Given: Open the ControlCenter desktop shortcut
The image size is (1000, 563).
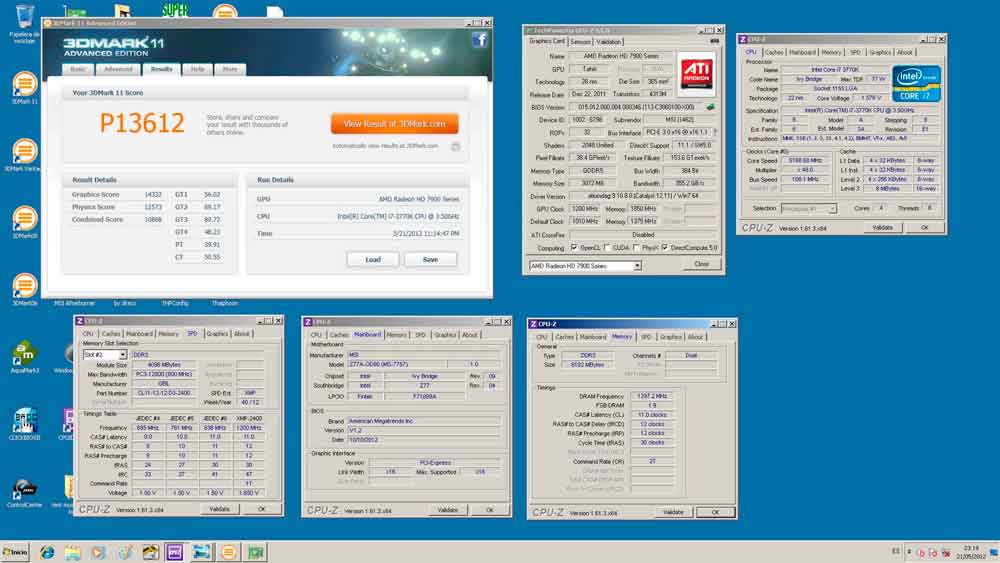Looking at the screenshot, I should pyautogui.click(x=24, y=492).
